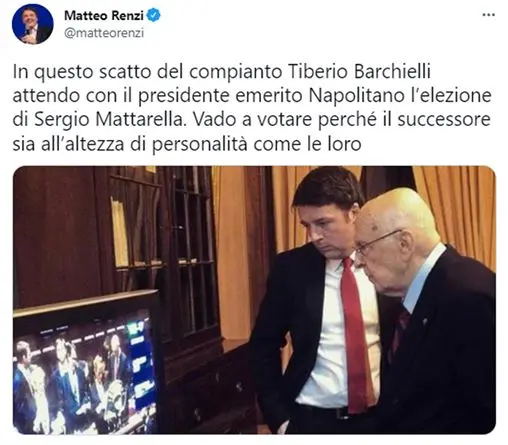The height and width of the screenshot is (445, 508).
Task: Click the TV monitor shown in the photo
Action: (x=87, y=365)
